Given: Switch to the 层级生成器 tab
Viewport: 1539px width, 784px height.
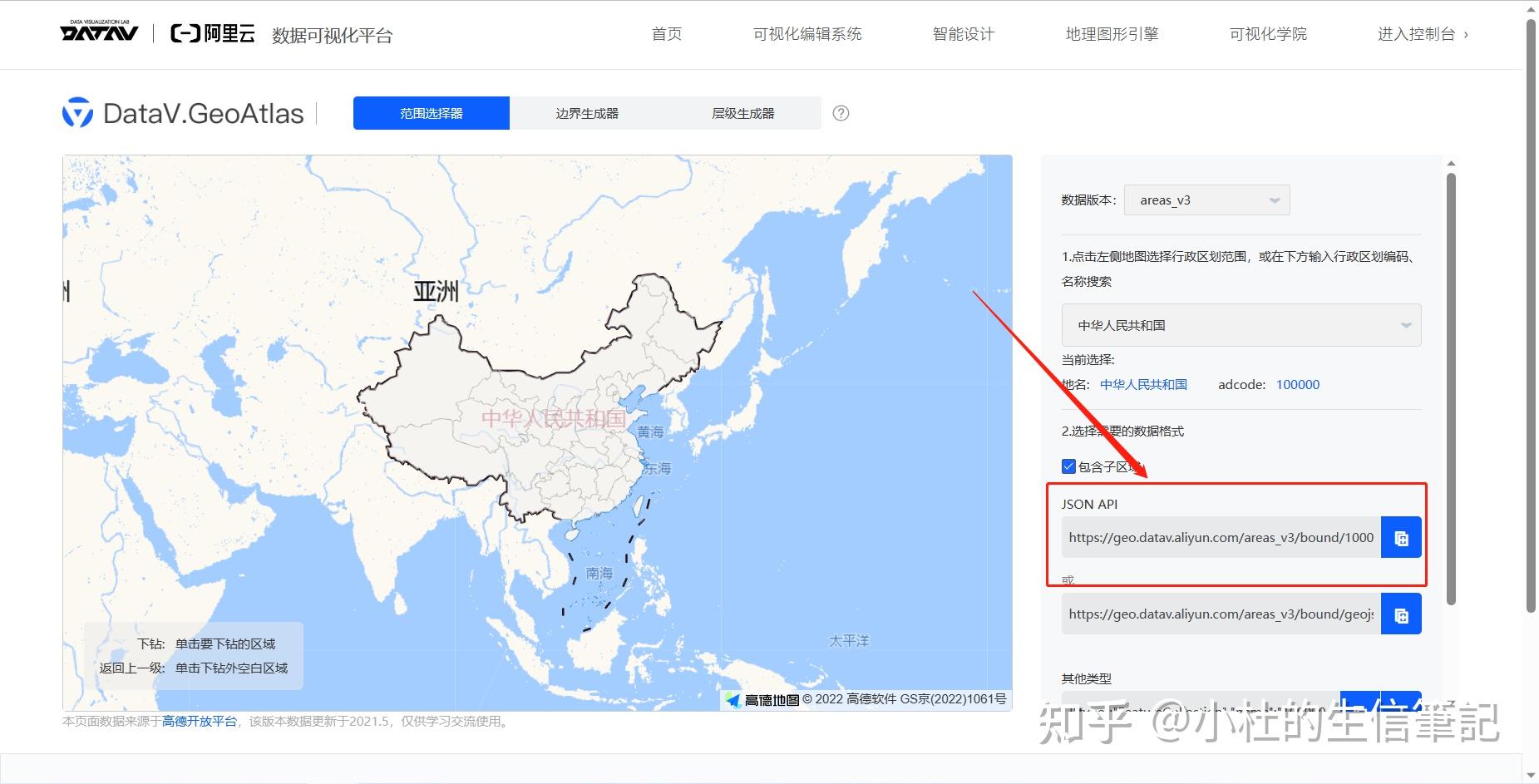Looking at the screenshot, I should point(744,112).
